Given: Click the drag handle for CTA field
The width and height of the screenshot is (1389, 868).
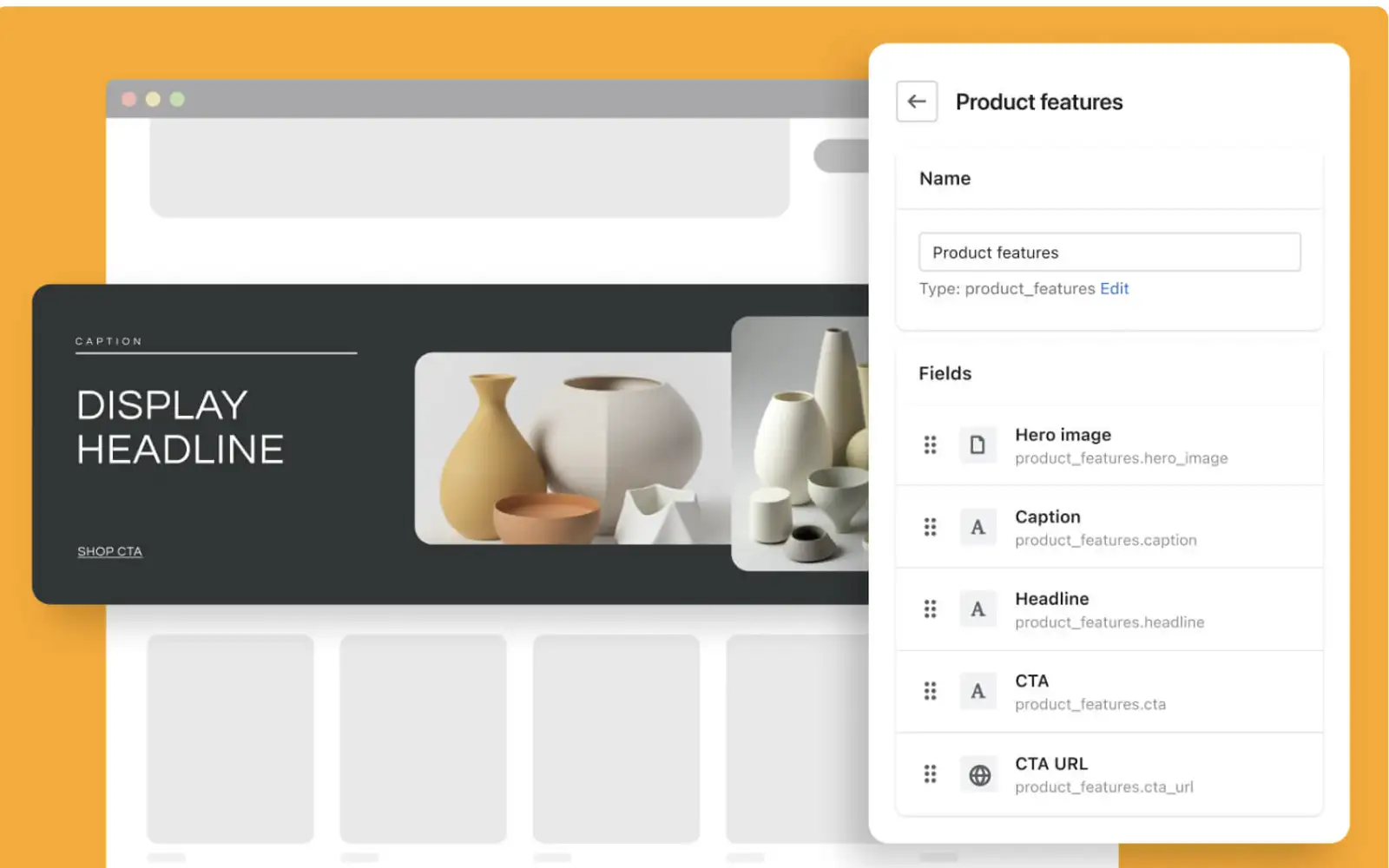Looking at the screenshot, I should point(930,691).
